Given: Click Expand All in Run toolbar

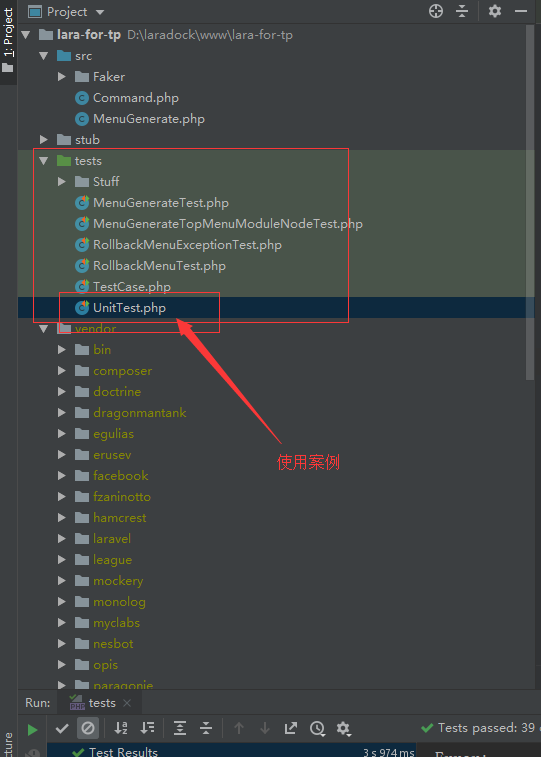Looking at the screenshot, I should (180, 728).
